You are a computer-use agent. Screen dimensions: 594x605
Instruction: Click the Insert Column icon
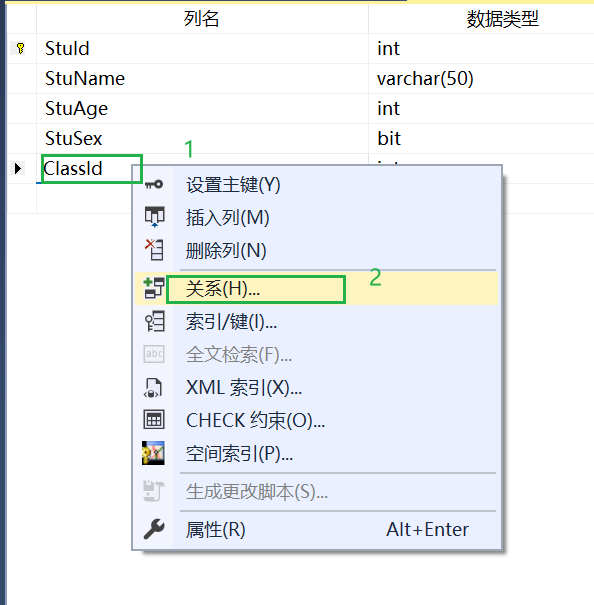(154, 217)
